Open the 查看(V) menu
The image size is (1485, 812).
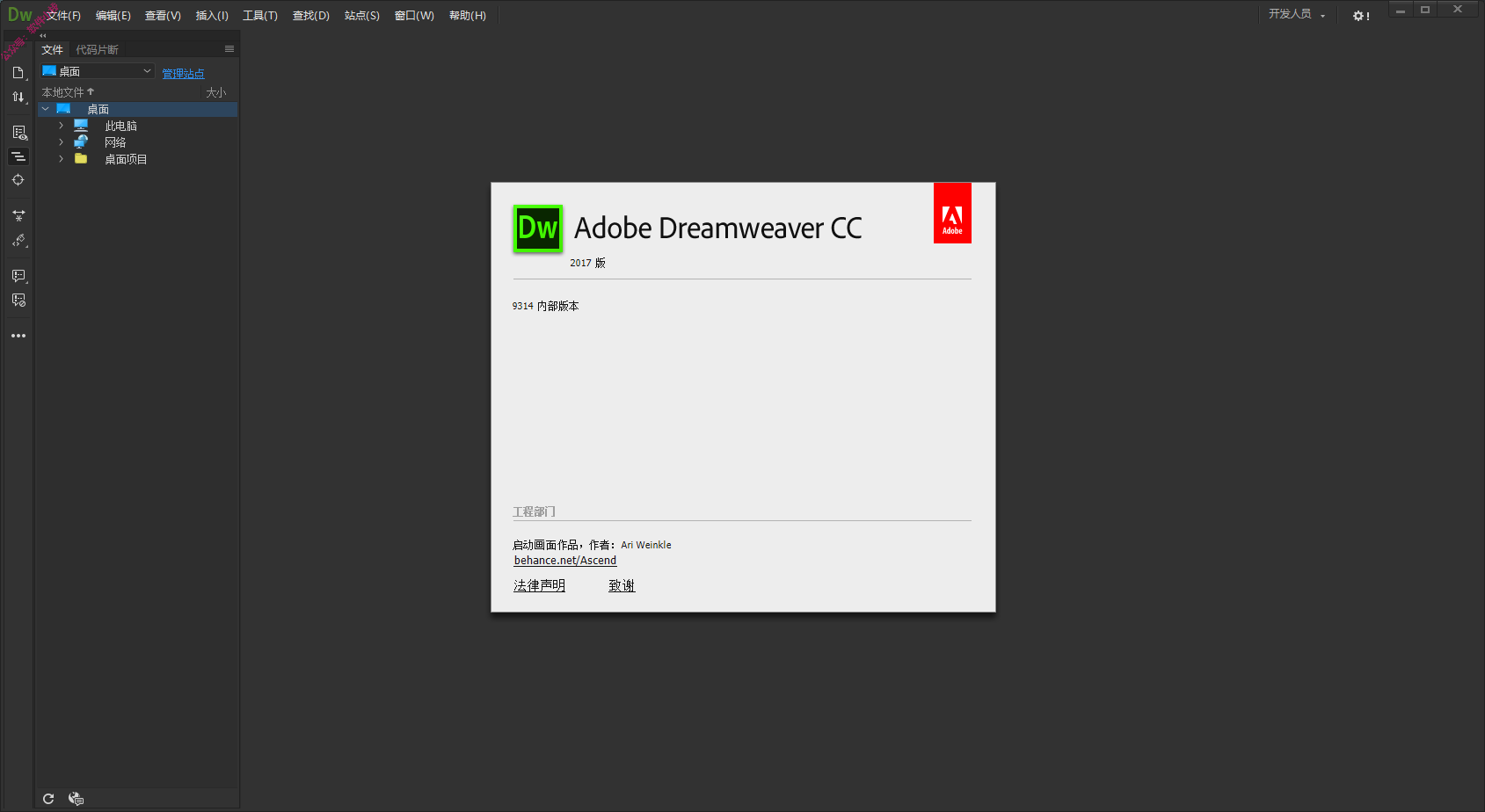click(x=163, y=16)
